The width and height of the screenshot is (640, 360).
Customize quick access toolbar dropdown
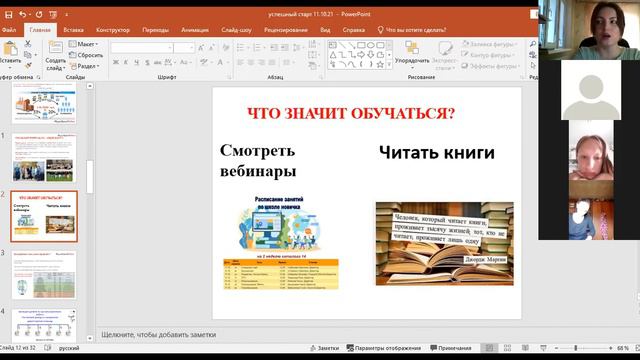point(66,15)
